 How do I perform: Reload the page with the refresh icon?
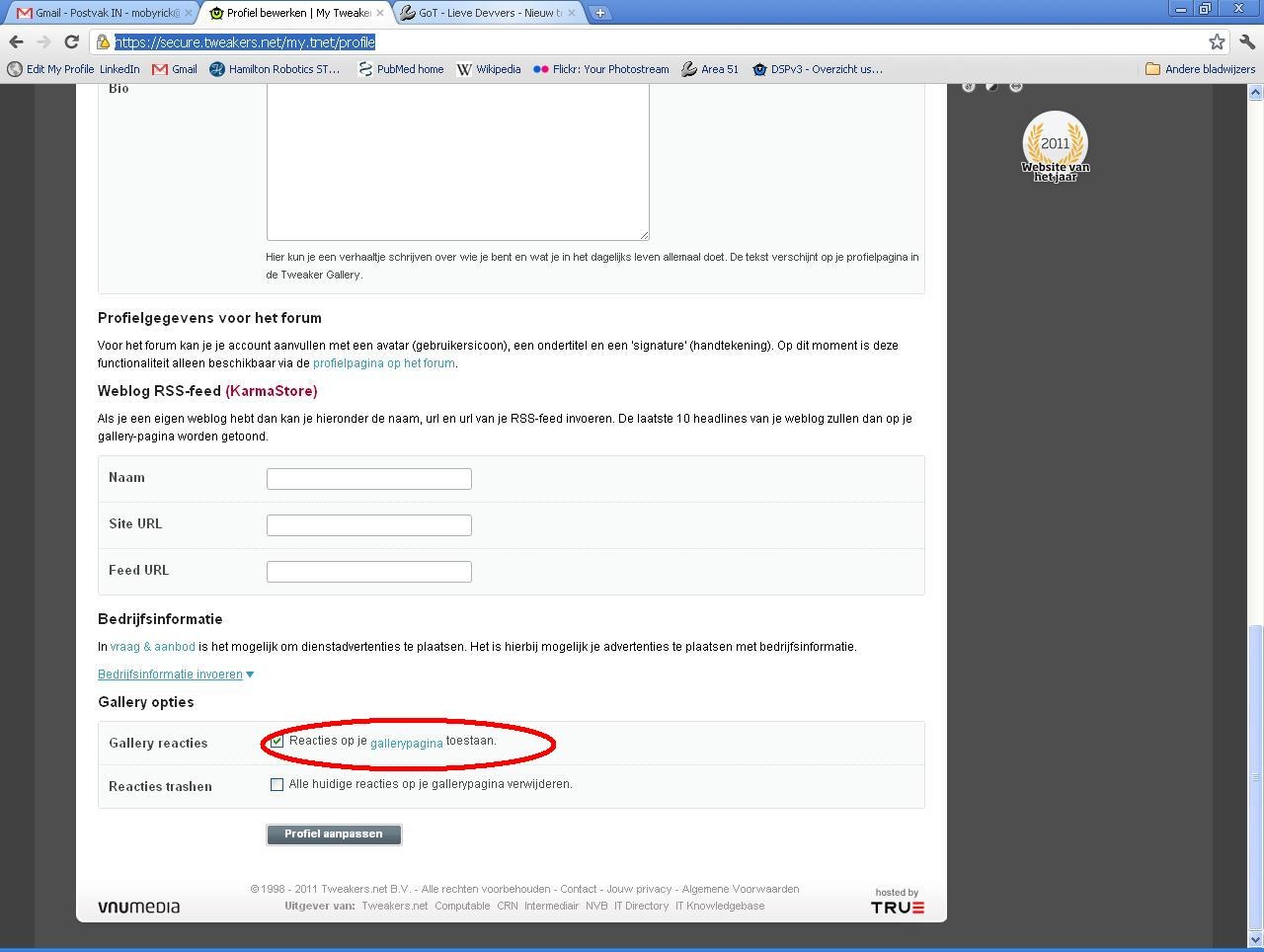pos(71,41)
